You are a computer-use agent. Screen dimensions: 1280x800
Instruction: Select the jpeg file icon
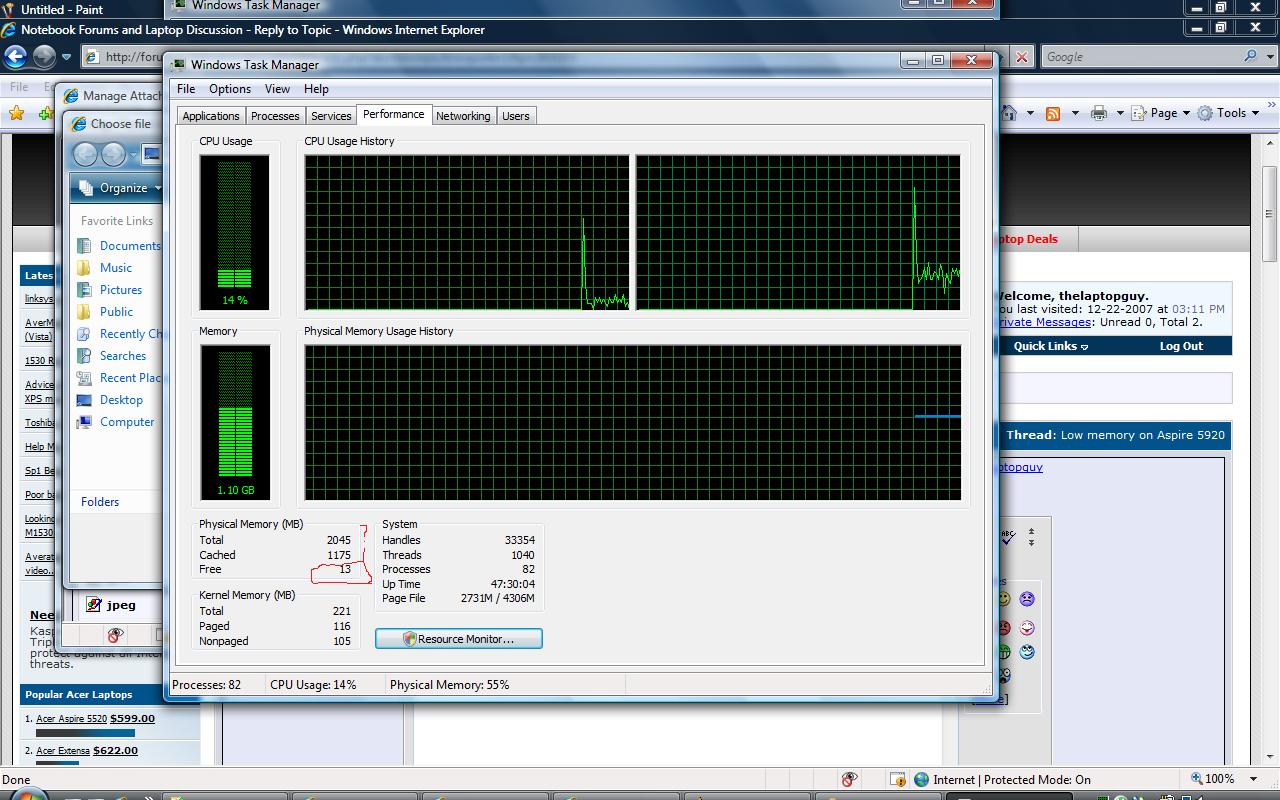coord(94,605)
